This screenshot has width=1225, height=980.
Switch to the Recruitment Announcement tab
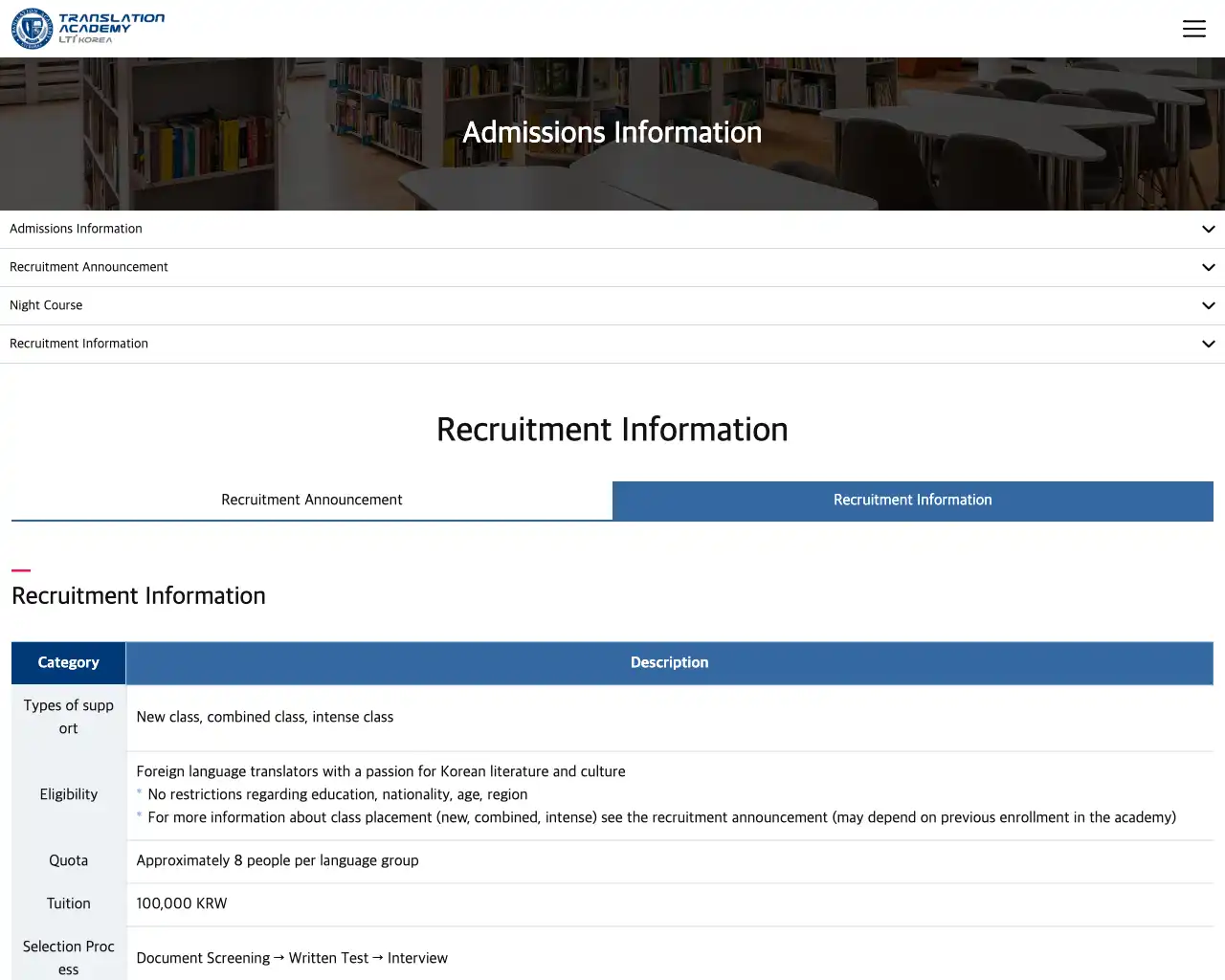pyautogui.click(x=312, y=500)
